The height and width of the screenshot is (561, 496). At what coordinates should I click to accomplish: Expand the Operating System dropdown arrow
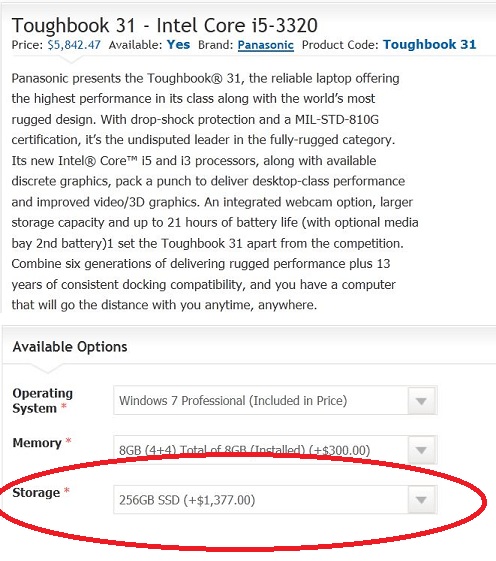click(x=422, y=400)
